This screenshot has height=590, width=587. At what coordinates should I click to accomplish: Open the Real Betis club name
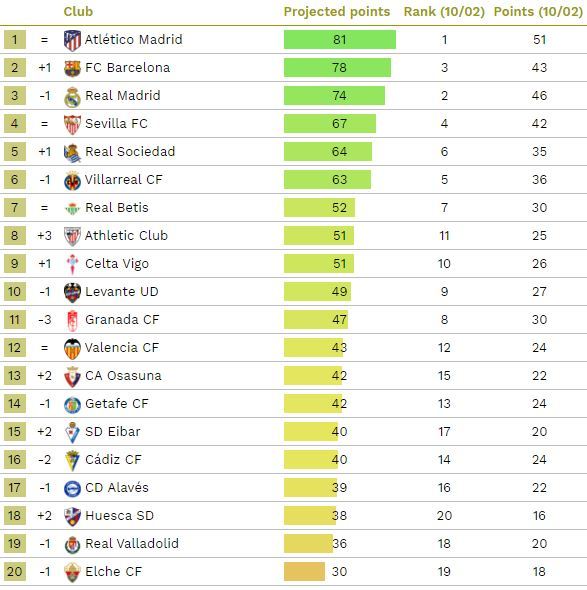(x=117, y=208)
